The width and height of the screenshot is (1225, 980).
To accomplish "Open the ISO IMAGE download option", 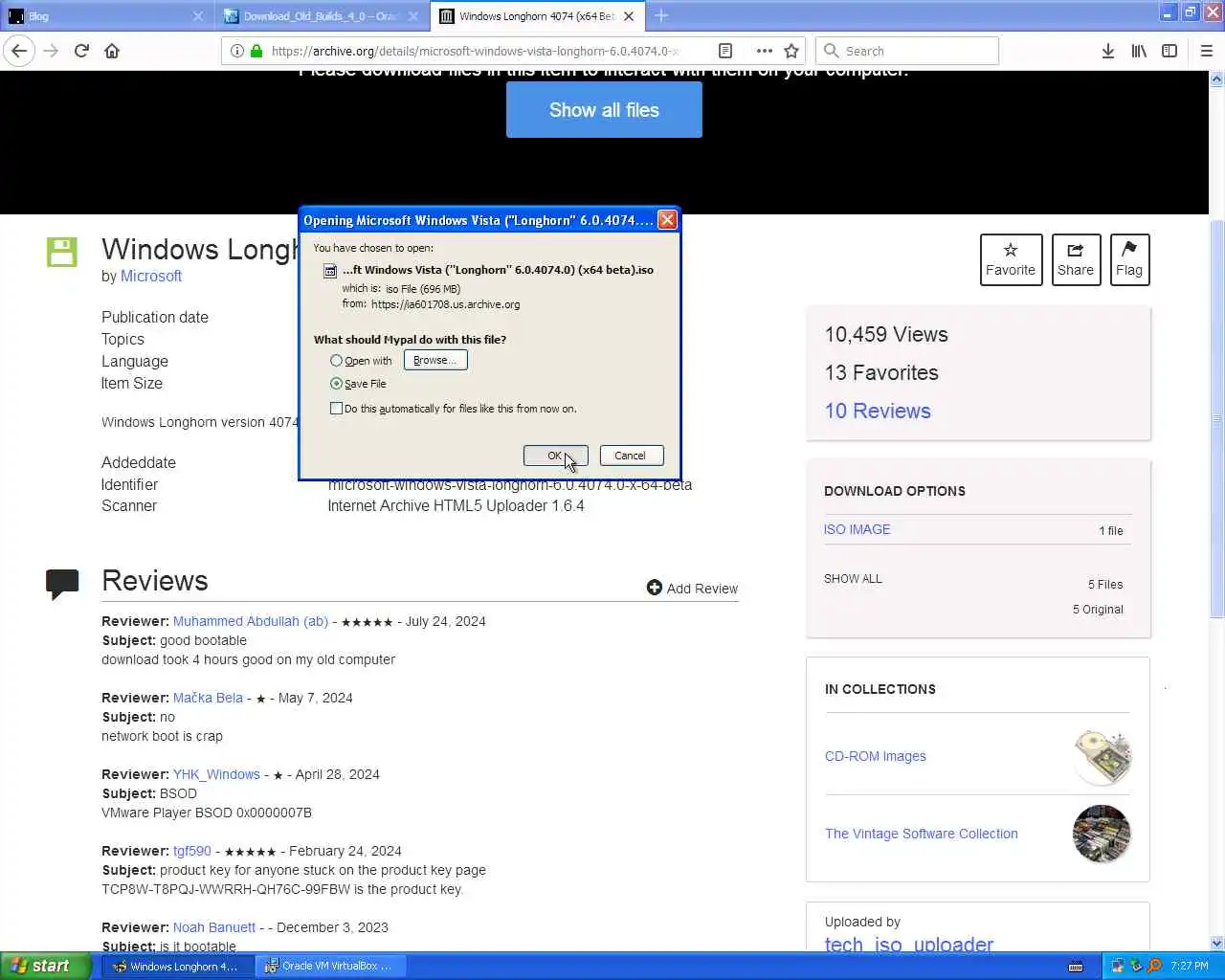I will tap(857, 529).
